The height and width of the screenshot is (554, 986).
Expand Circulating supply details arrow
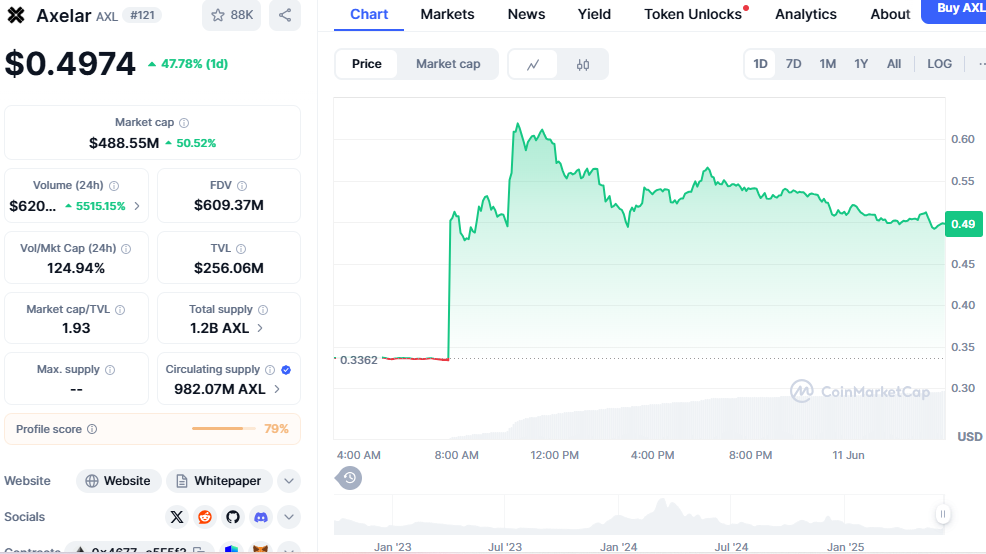(x=277, y=389)
